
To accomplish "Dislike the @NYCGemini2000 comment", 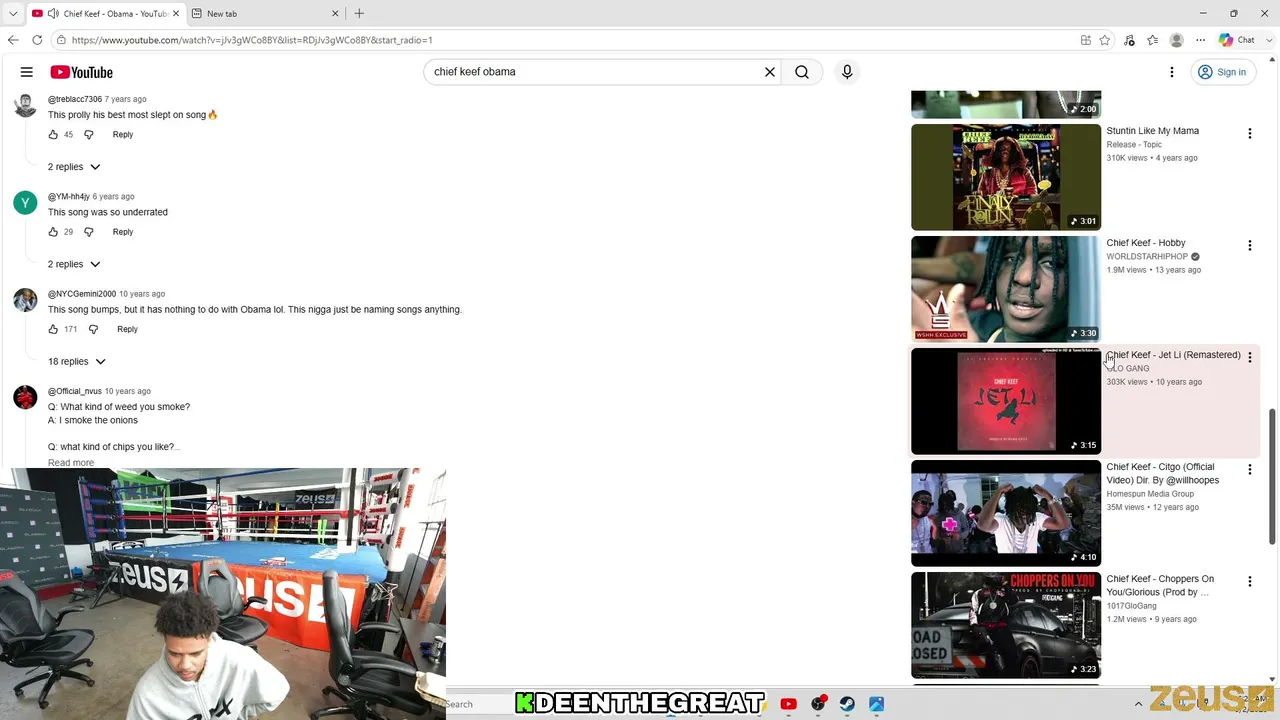I will point(93,329).
